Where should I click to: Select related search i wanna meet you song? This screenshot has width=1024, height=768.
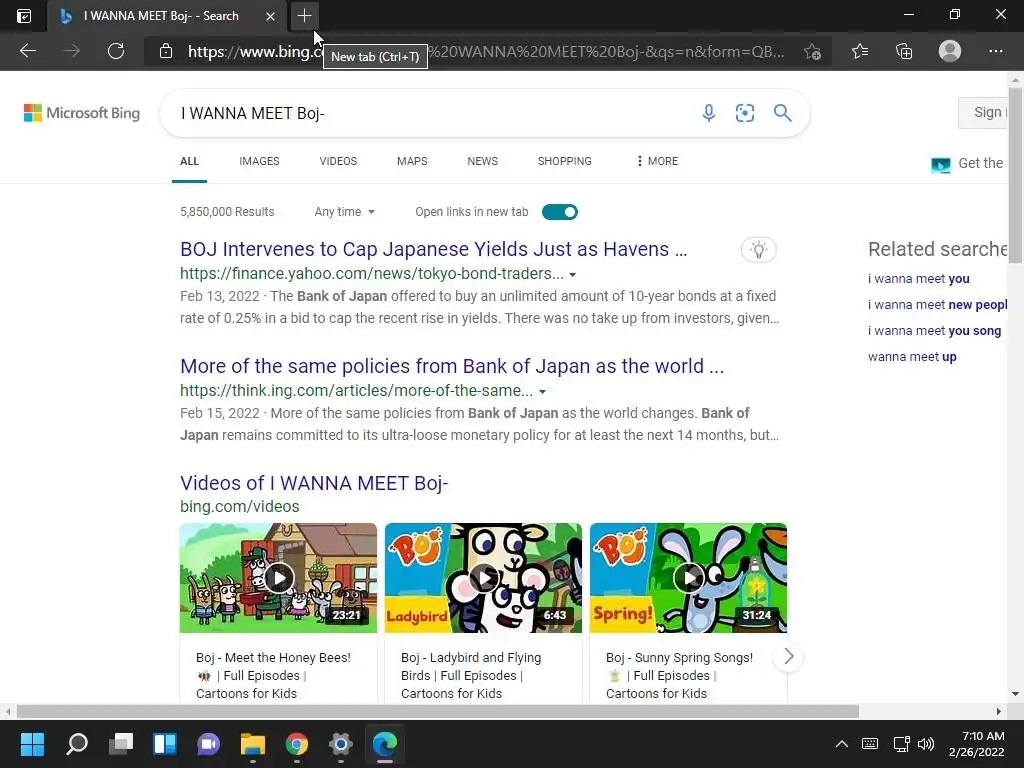point(935,331)
